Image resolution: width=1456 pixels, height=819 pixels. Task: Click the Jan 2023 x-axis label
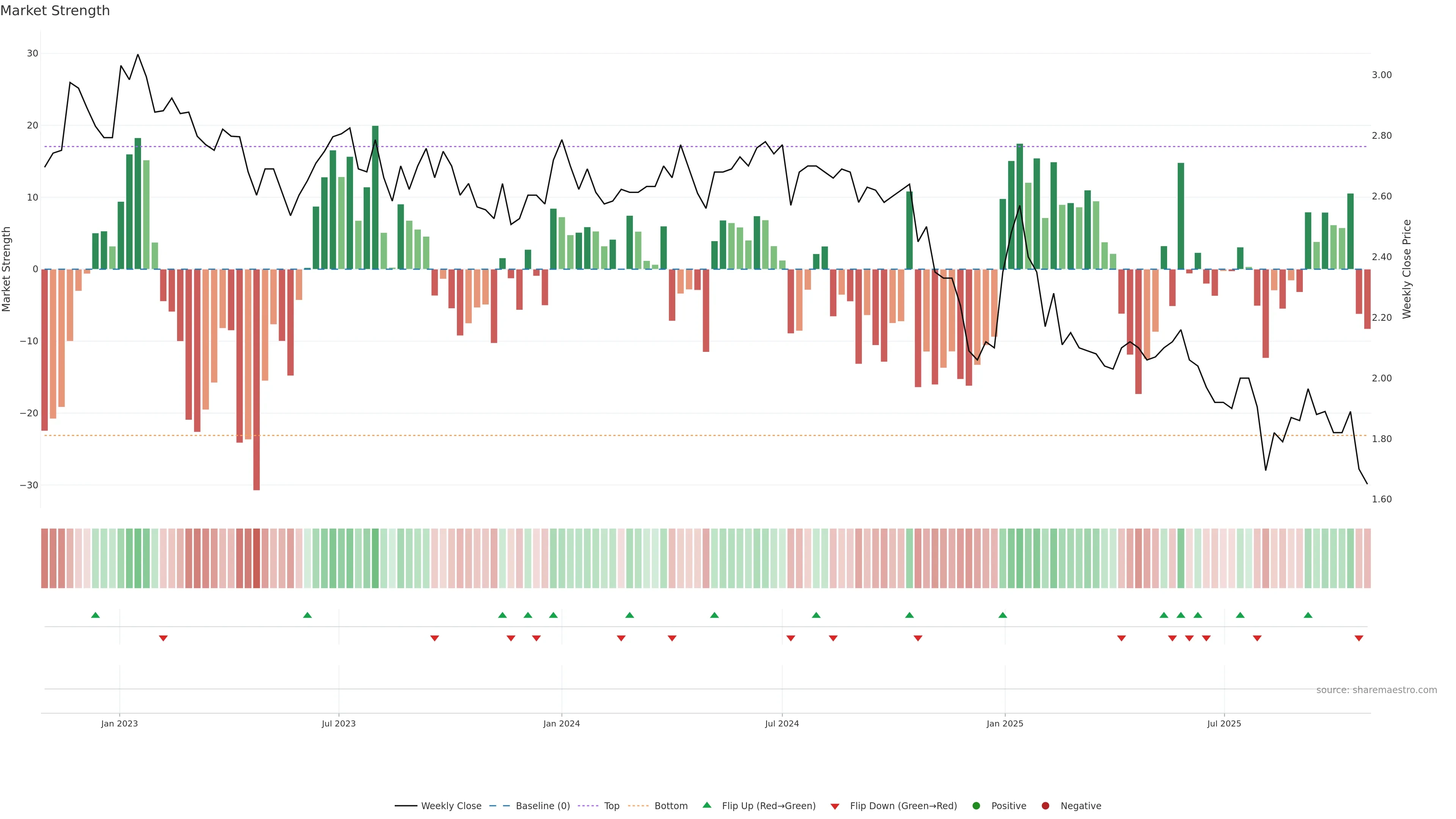coord(119,723)
